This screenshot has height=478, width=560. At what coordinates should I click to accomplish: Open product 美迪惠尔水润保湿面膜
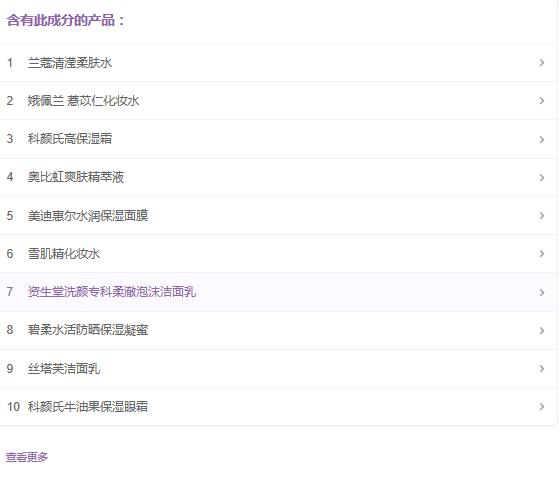point(88,215)
